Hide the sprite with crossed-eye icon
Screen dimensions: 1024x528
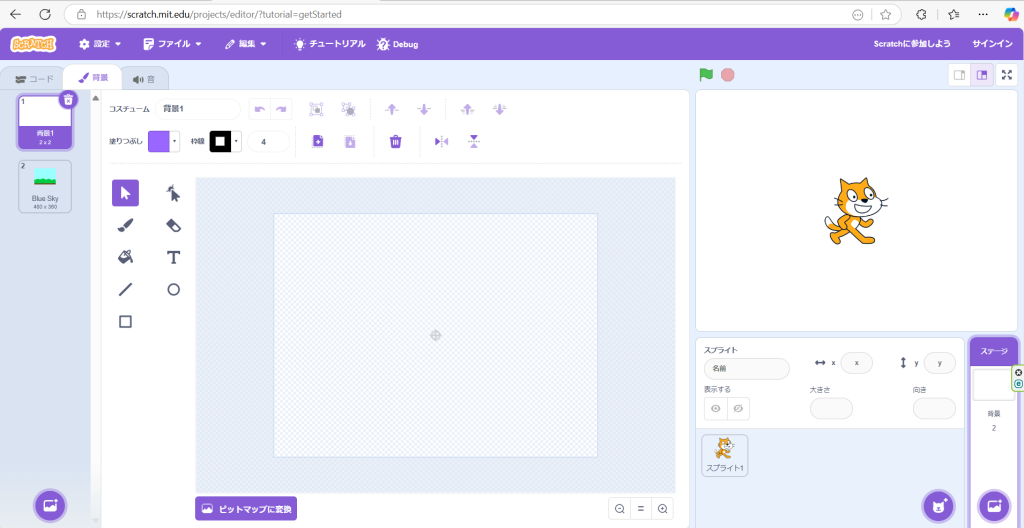[x=738, y=408]
